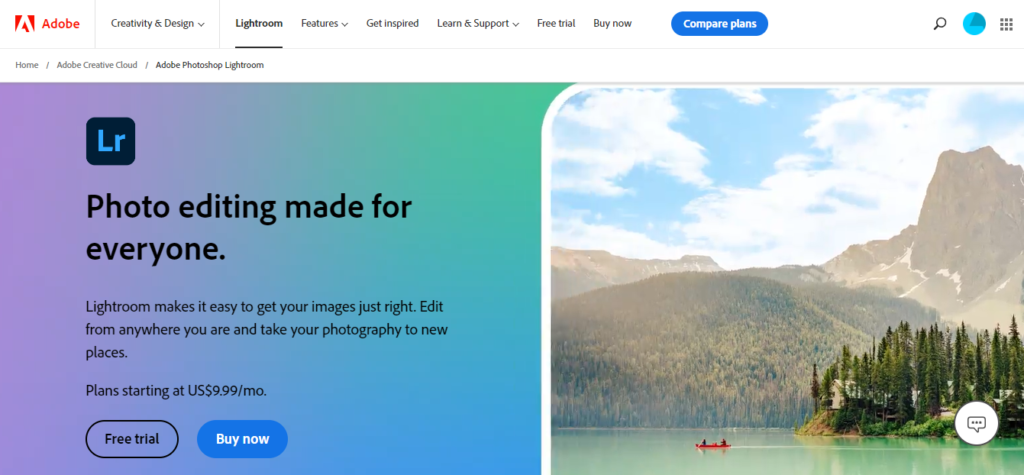Expand the Creativity & Design dropdown
This screenshot has height=475, width=1024.
coord(157,24)
